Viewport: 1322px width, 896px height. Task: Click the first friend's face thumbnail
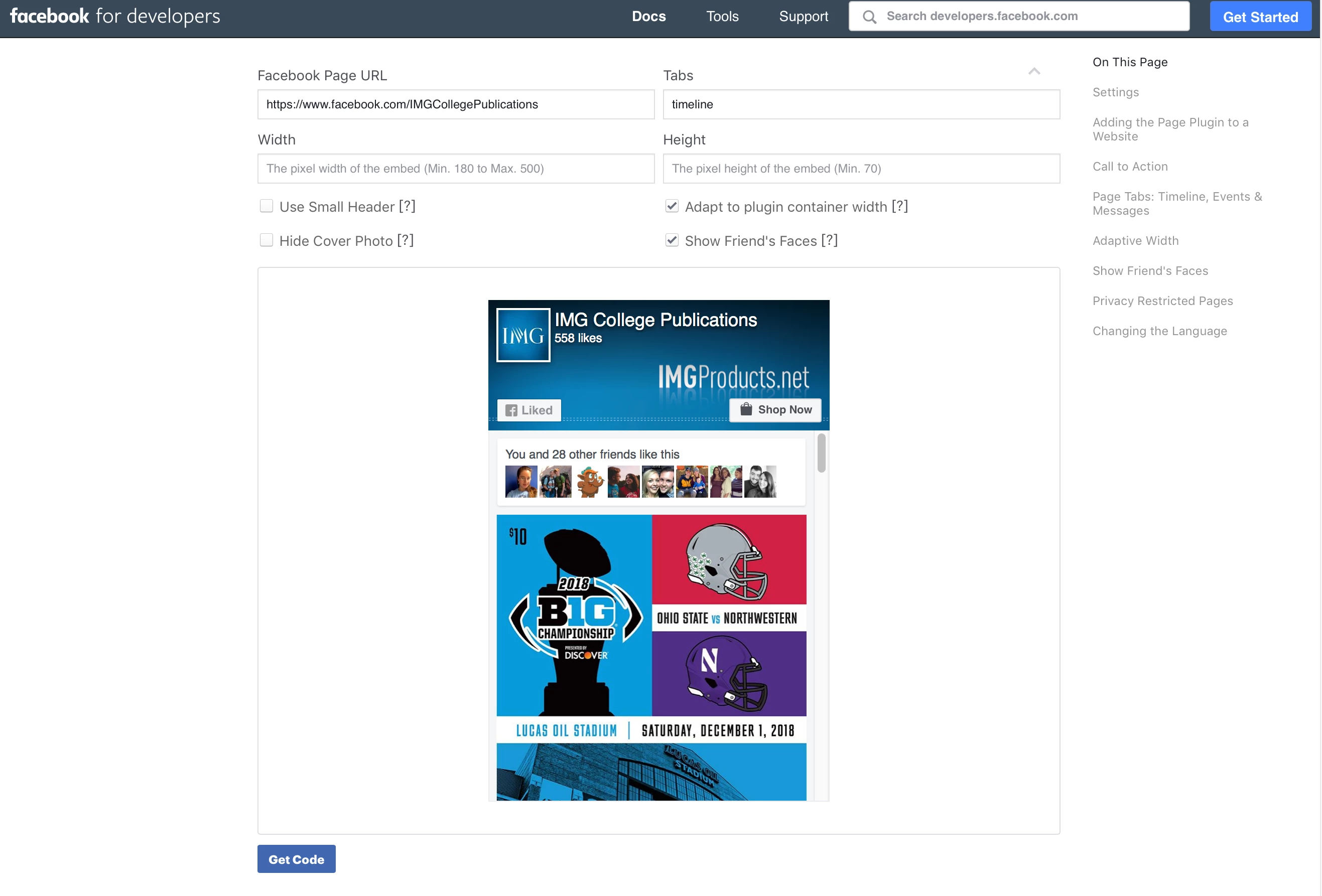pyautogui.click(x=520, y=482)
